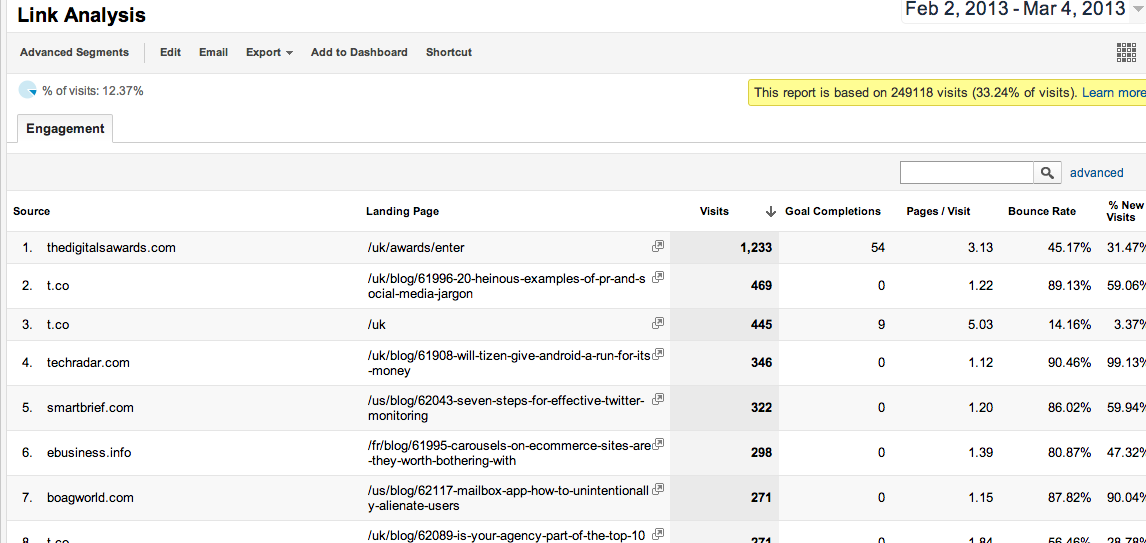
Task: Open the mailbox-app blog page external icon
Action: [x=657, y=489]
